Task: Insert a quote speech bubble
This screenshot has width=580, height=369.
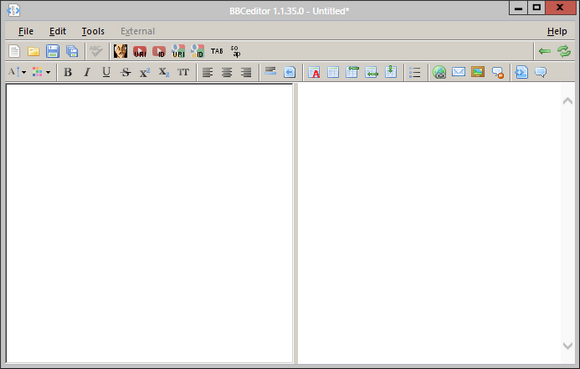Action: click(541, 72)
